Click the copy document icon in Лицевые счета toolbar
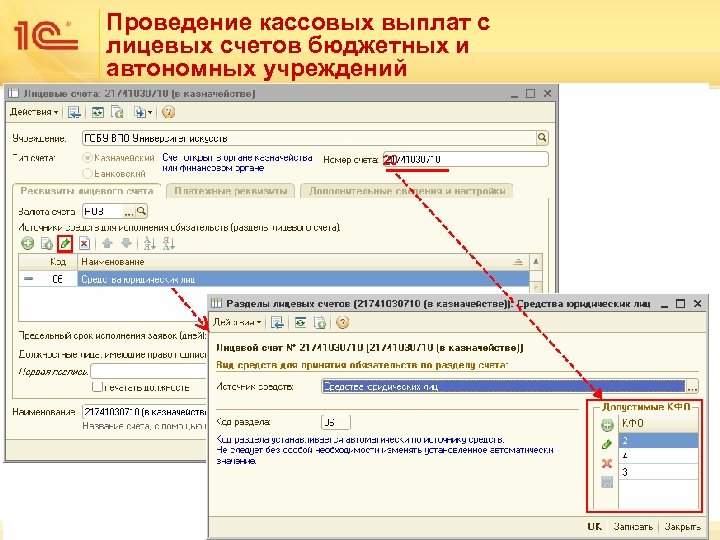The image size is (720, 540). [x=118, y=112]
